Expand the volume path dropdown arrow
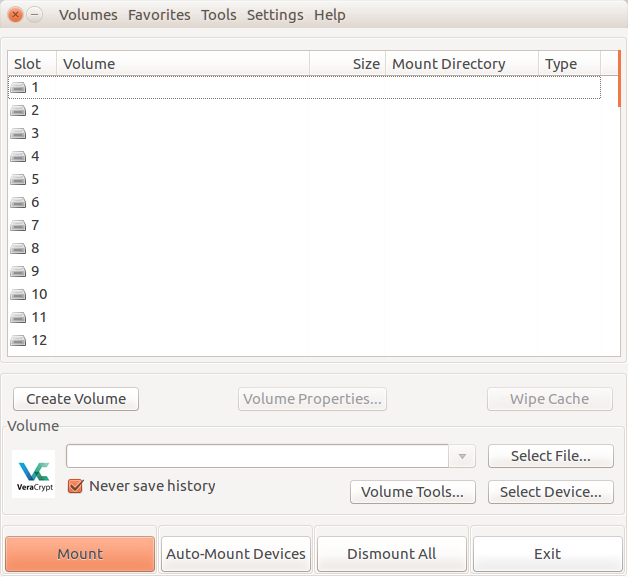This screenshot has height=577, width=628. (462, 457)
